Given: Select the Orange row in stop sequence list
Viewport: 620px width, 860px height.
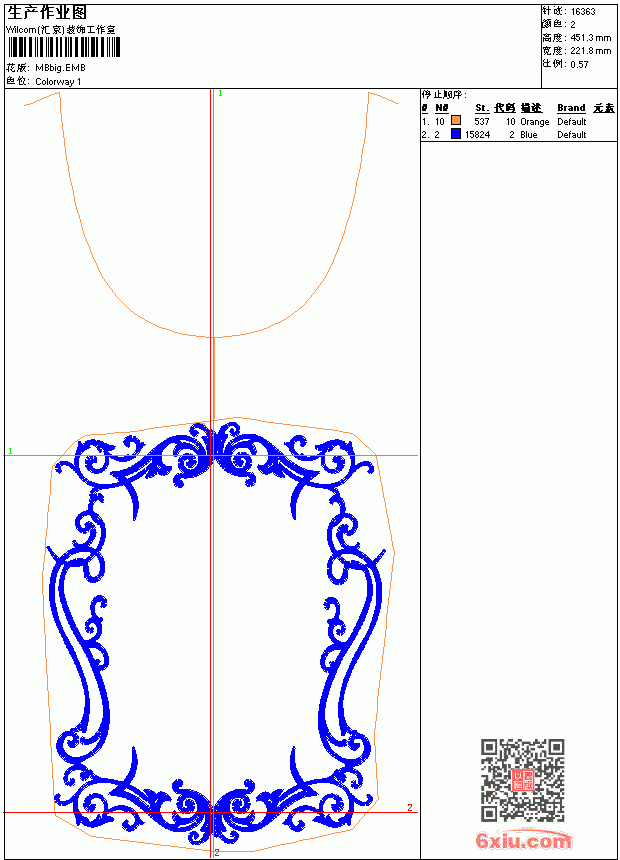Looking at the screenshot, I should [518, 121].
